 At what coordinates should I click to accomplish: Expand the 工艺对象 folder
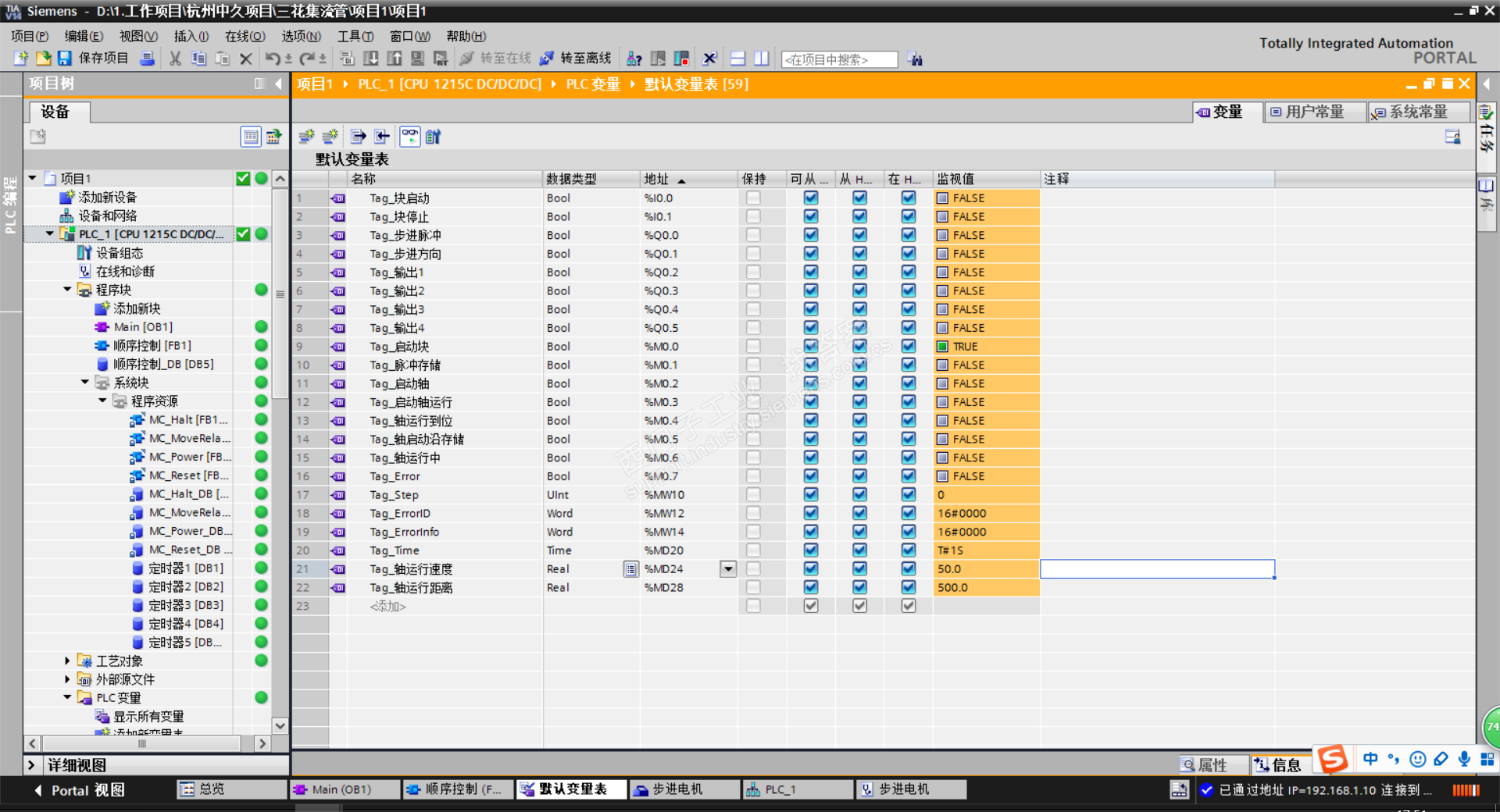point(68,661)
